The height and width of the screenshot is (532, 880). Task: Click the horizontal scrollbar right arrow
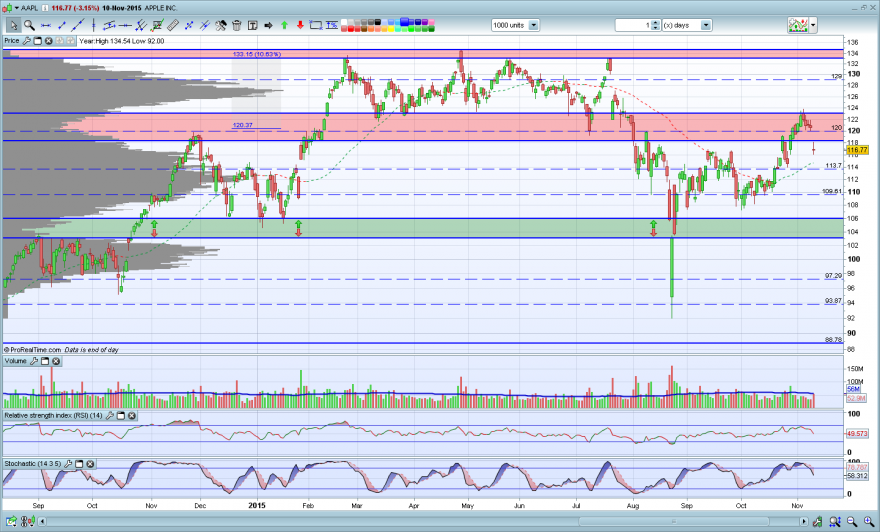[x=804, y=522]
